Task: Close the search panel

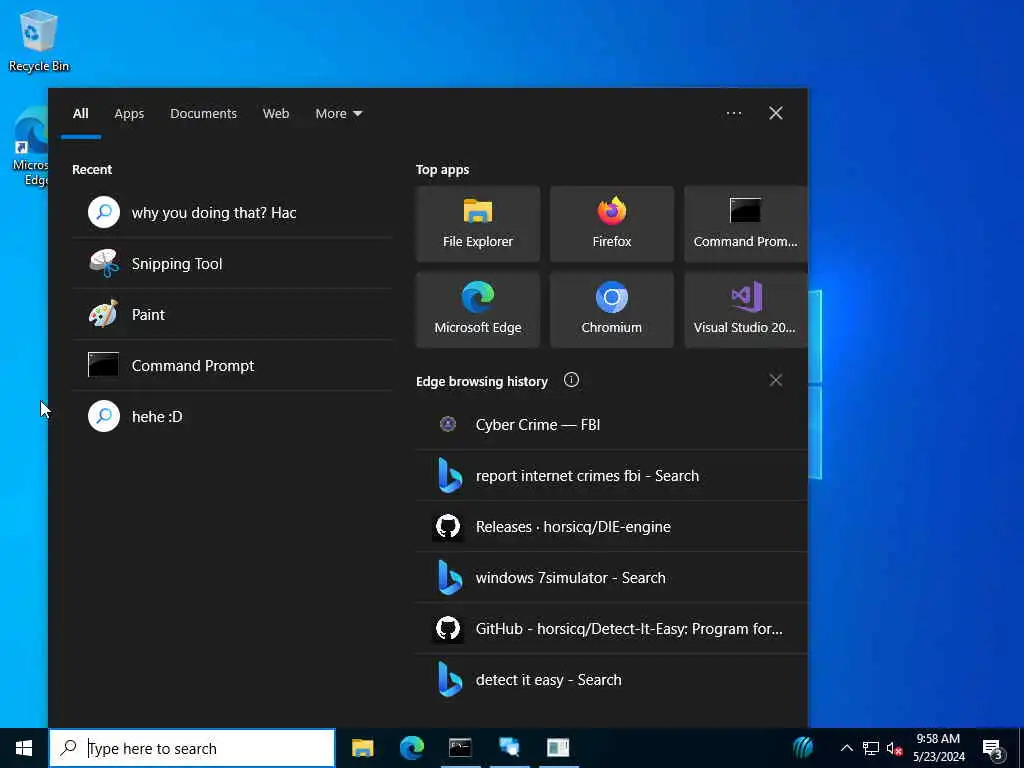Action: 775,114
